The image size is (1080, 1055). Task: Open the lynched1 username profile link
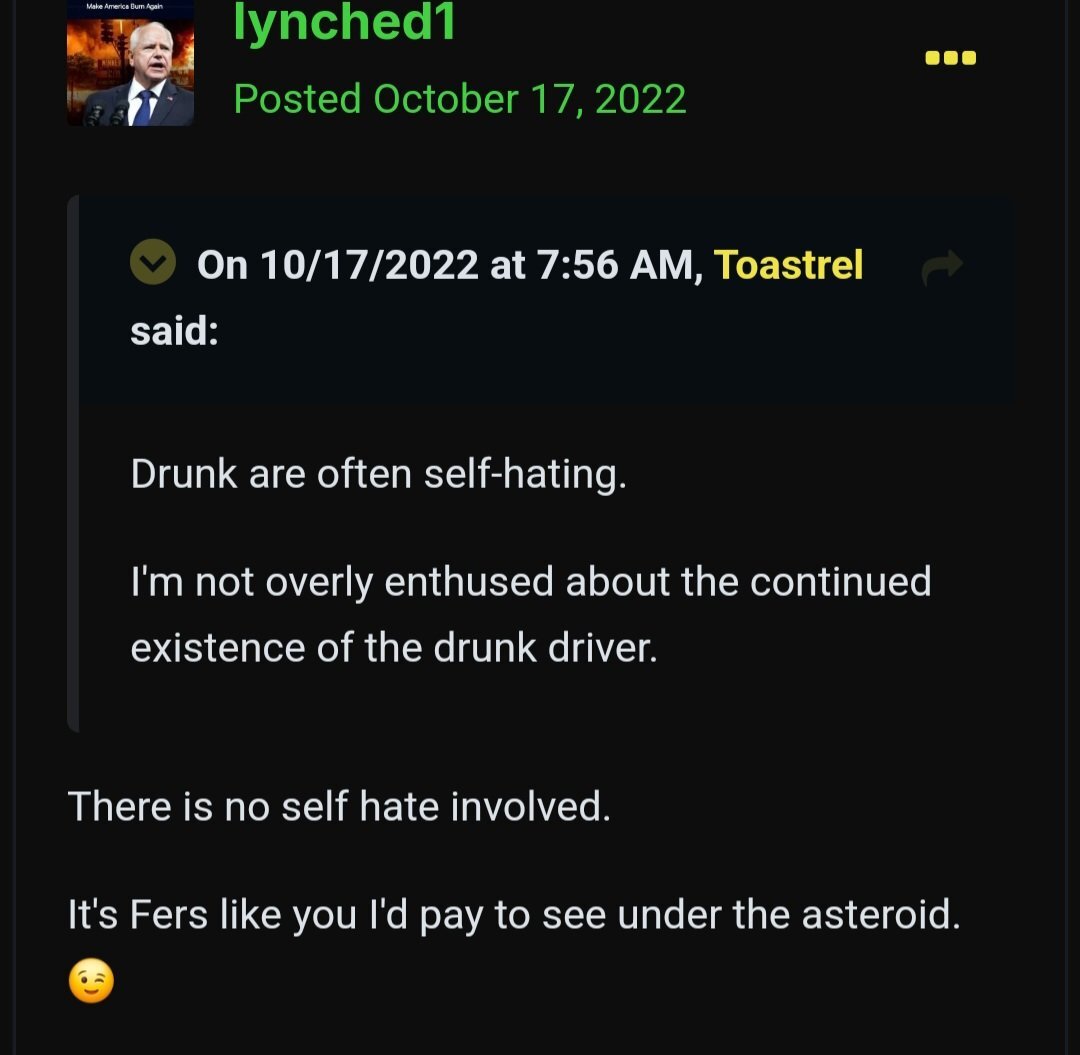point(344,22)
